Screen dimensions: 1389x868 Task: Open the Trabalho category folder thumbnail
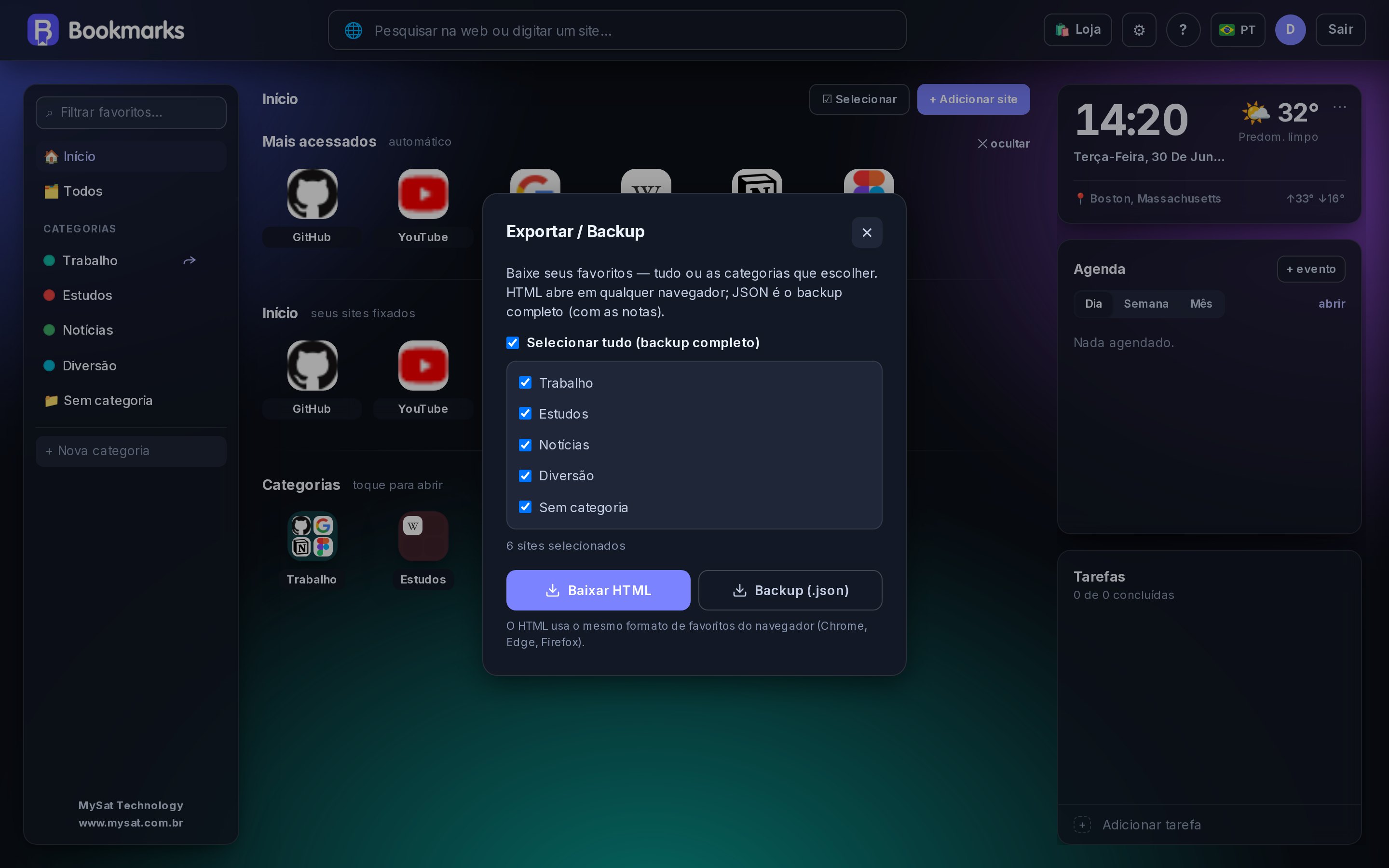[312, 536]
